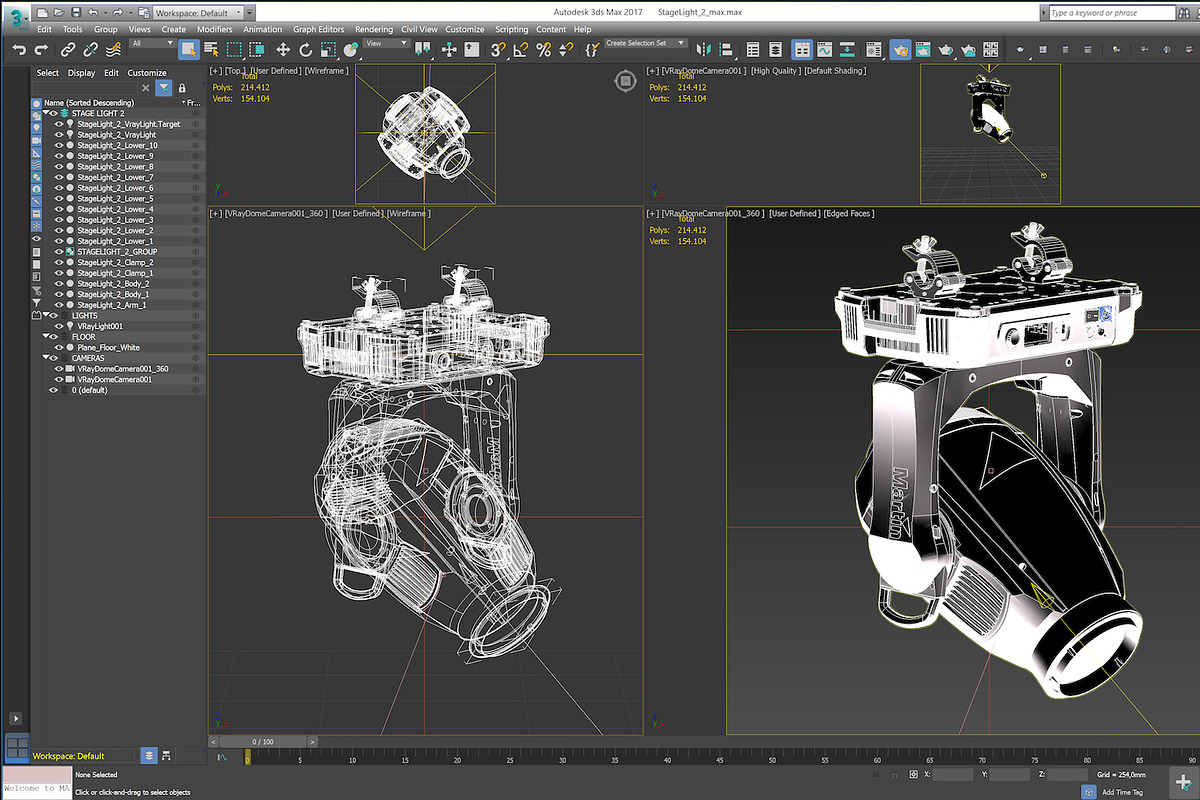Hide Plane_Floor_White via eye icon

(x=59, y=348)
